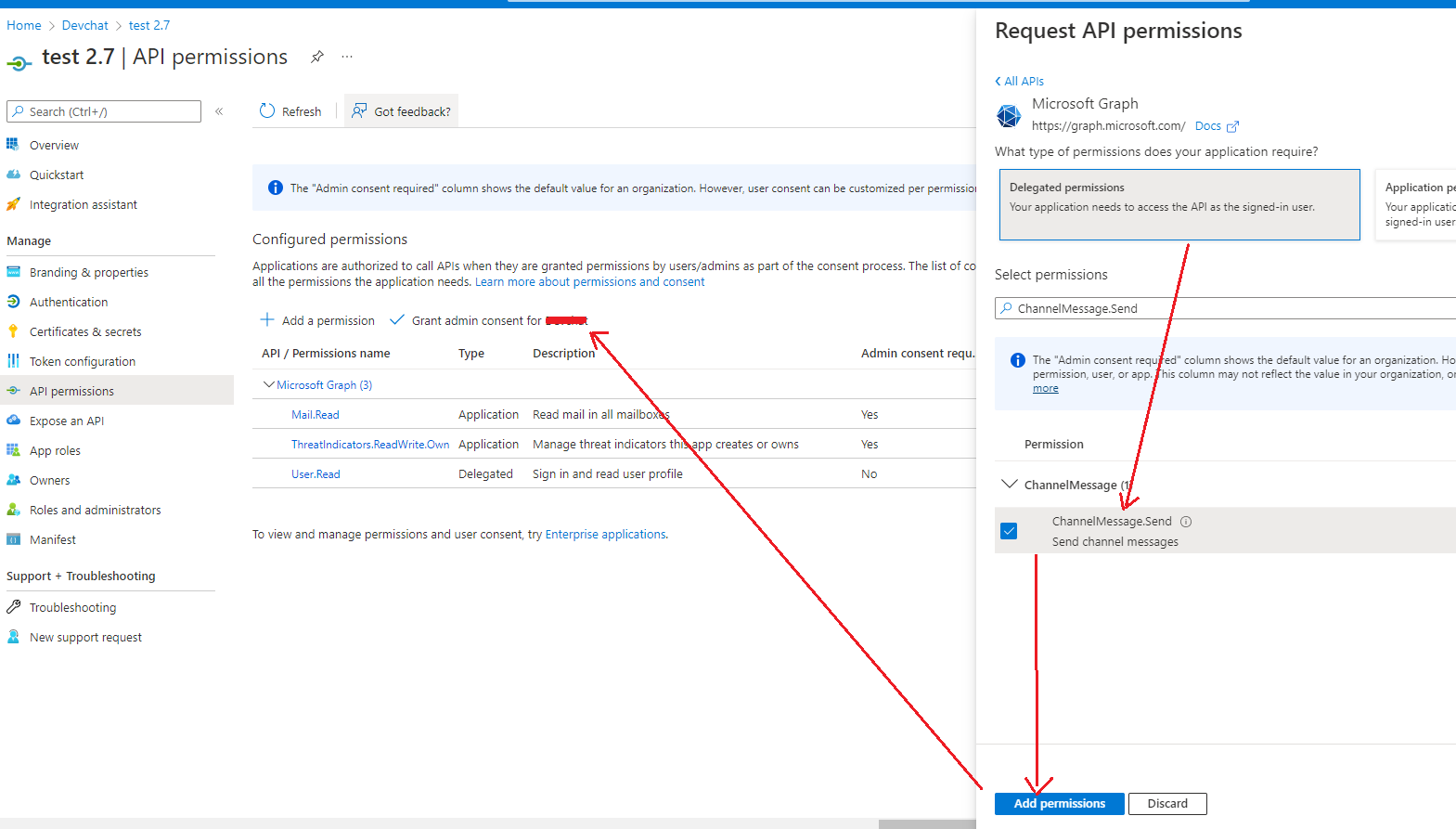Image resolution: width=1456 pixels, height=829 pixels.
Task: Click the Manifest icon in sidebar
Action: (x=13, y=539)
